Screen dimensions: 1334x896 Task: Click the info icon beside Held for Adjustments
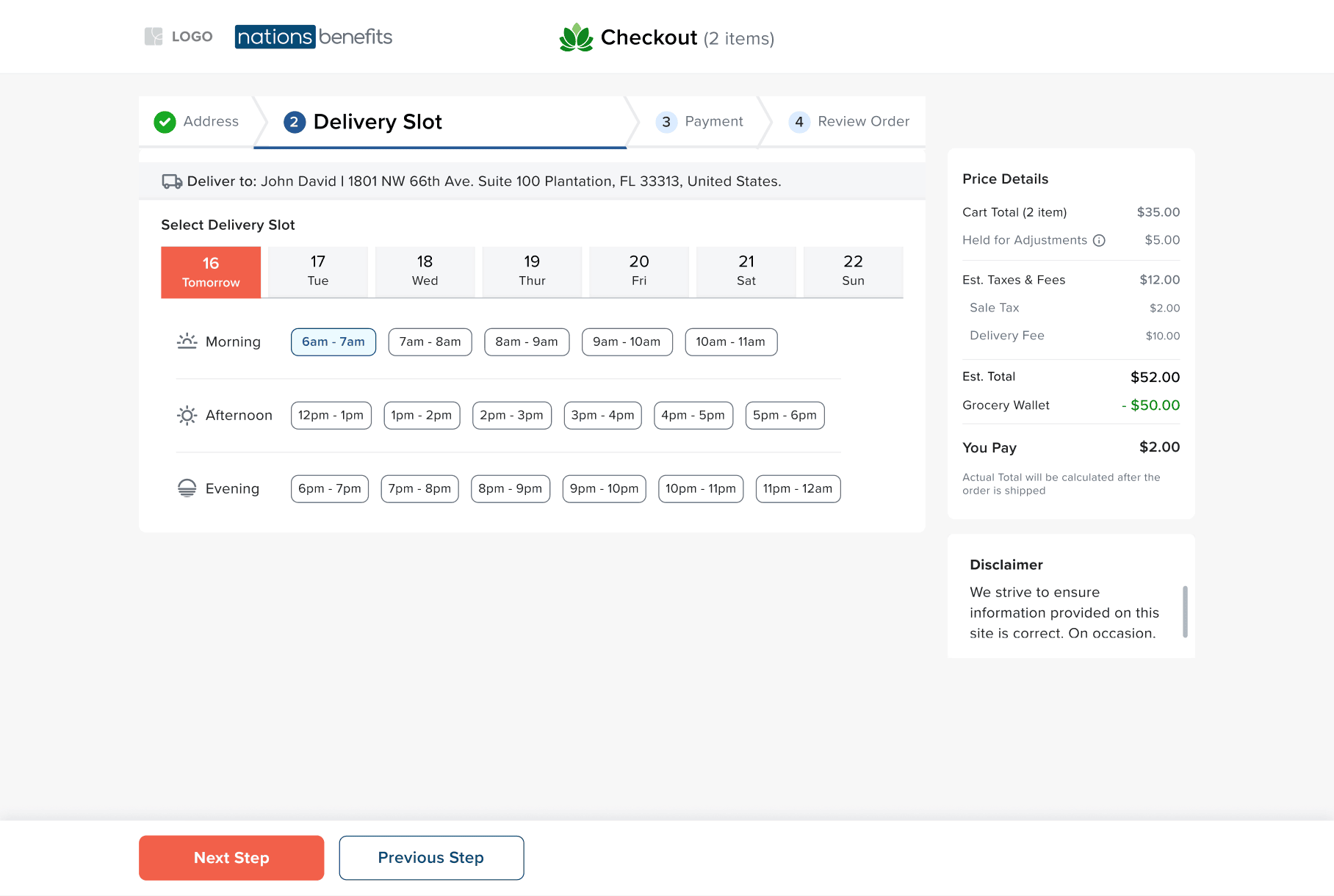point(1099,239)
